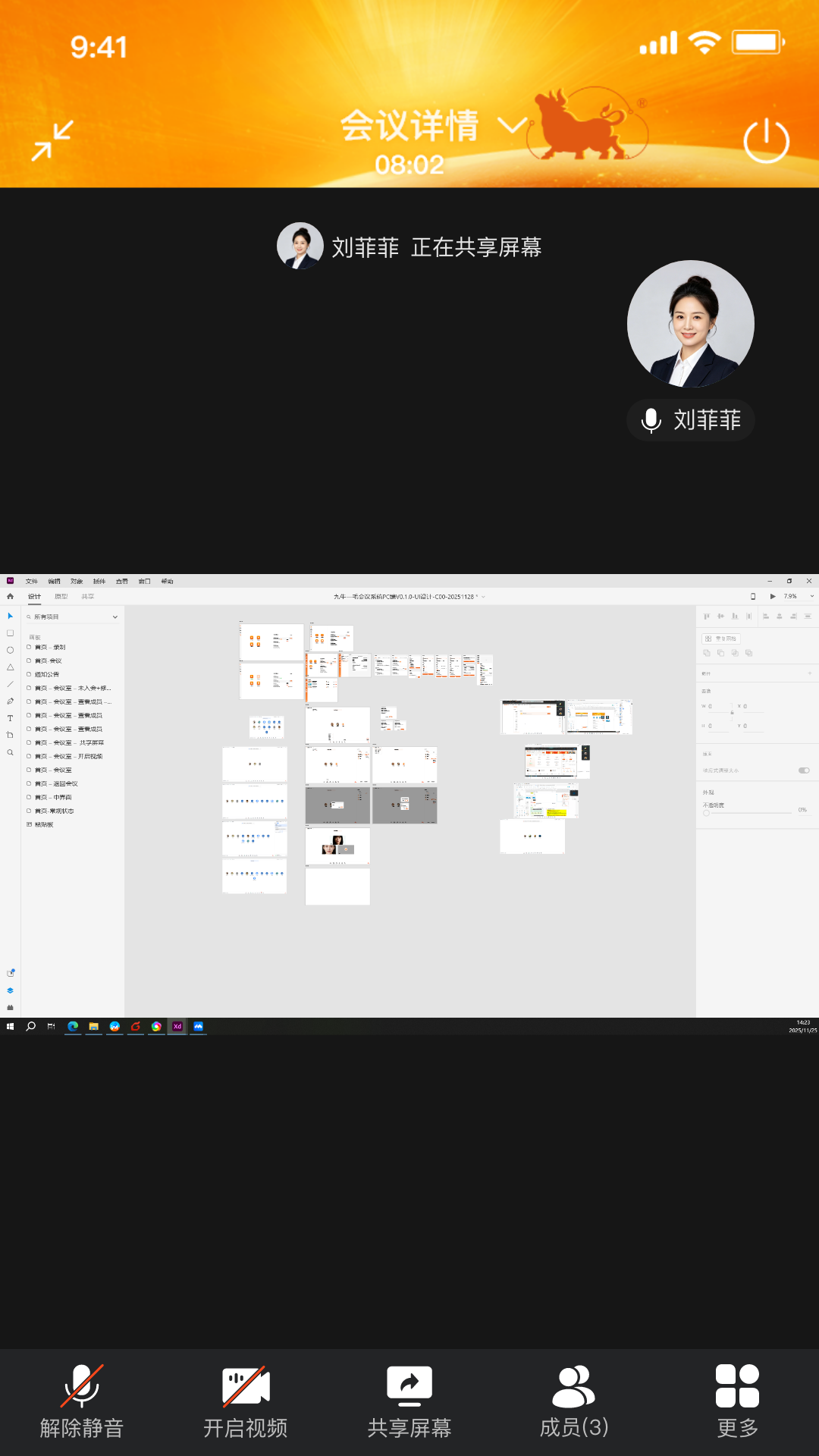Tap the 共享屏幕 button
Screen dimensions: 819x1456
click(409, 1401)
